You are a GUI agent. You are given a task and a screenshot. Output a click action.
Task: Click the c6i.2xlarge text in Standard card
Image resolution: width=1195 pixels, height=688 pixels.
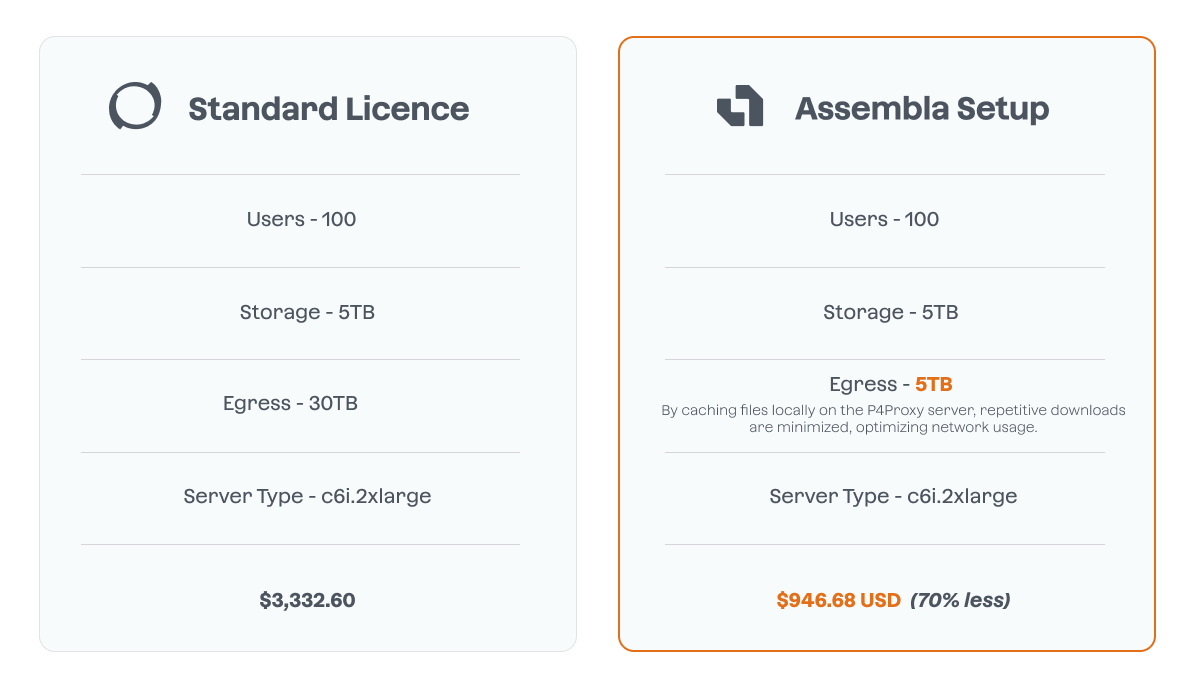point(376,496)
